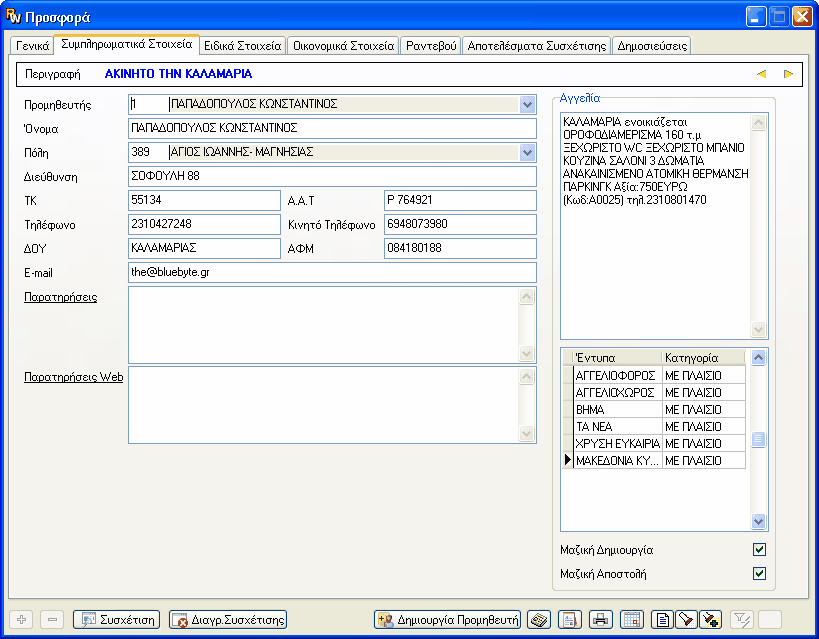This screenshot has width=819, height=639.
Task: Click the Α.Δ.Τ field with Ρ 764921
Action: pos(460,201)
